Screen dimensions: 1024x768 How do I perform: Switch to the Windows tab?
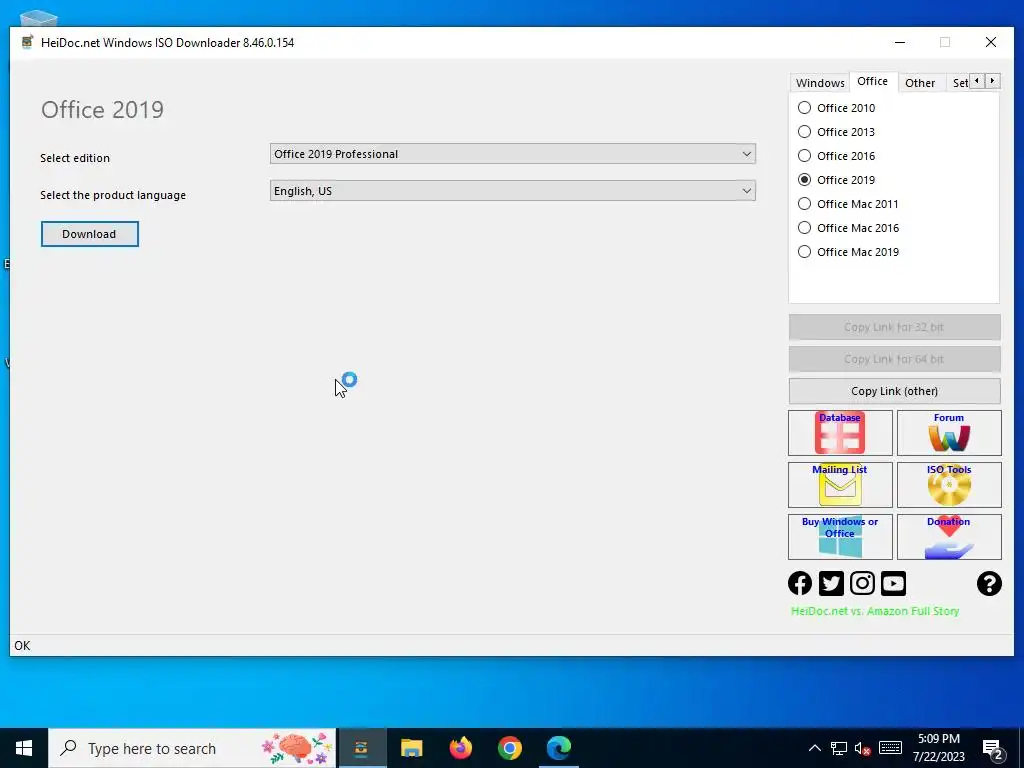click(x=820, y=83)
